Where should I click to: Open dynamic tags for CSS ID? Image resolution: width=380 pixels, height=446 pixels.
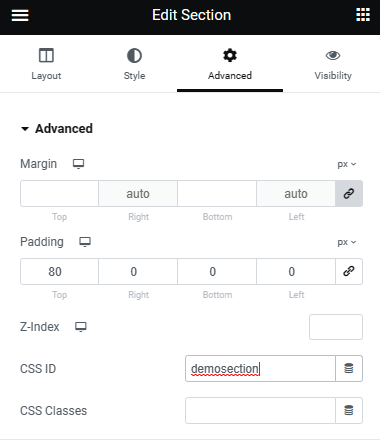(x=349, y=368)
